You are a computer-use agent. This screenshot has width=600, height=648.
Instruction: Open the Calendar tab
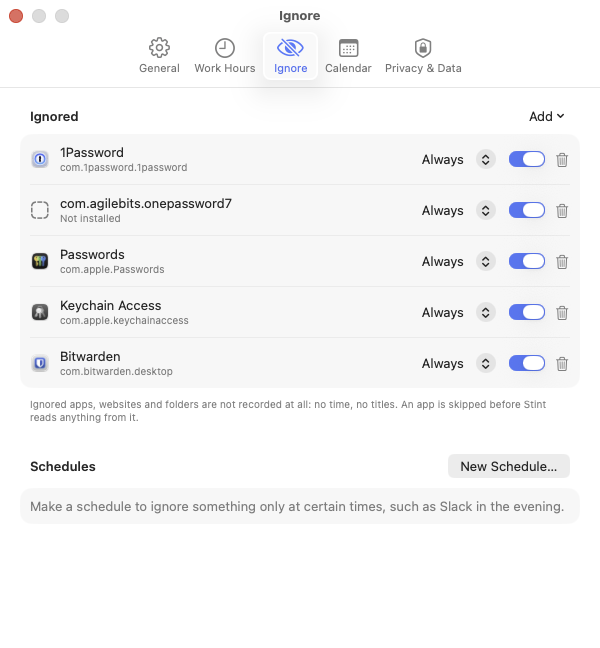[348, 56]
